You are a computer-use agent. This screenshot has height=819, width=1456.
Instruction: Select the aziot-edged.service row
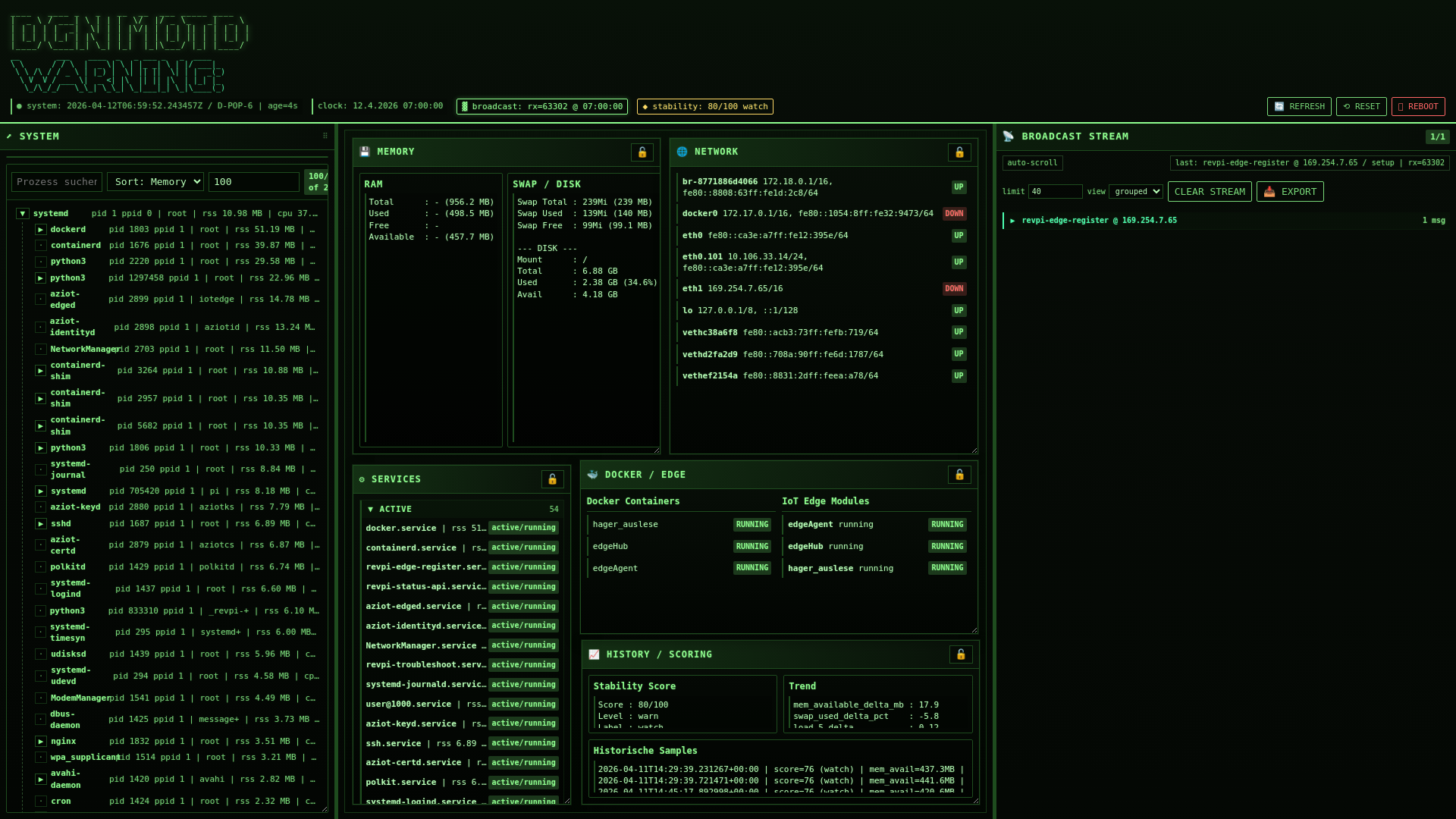coord(462,607)
